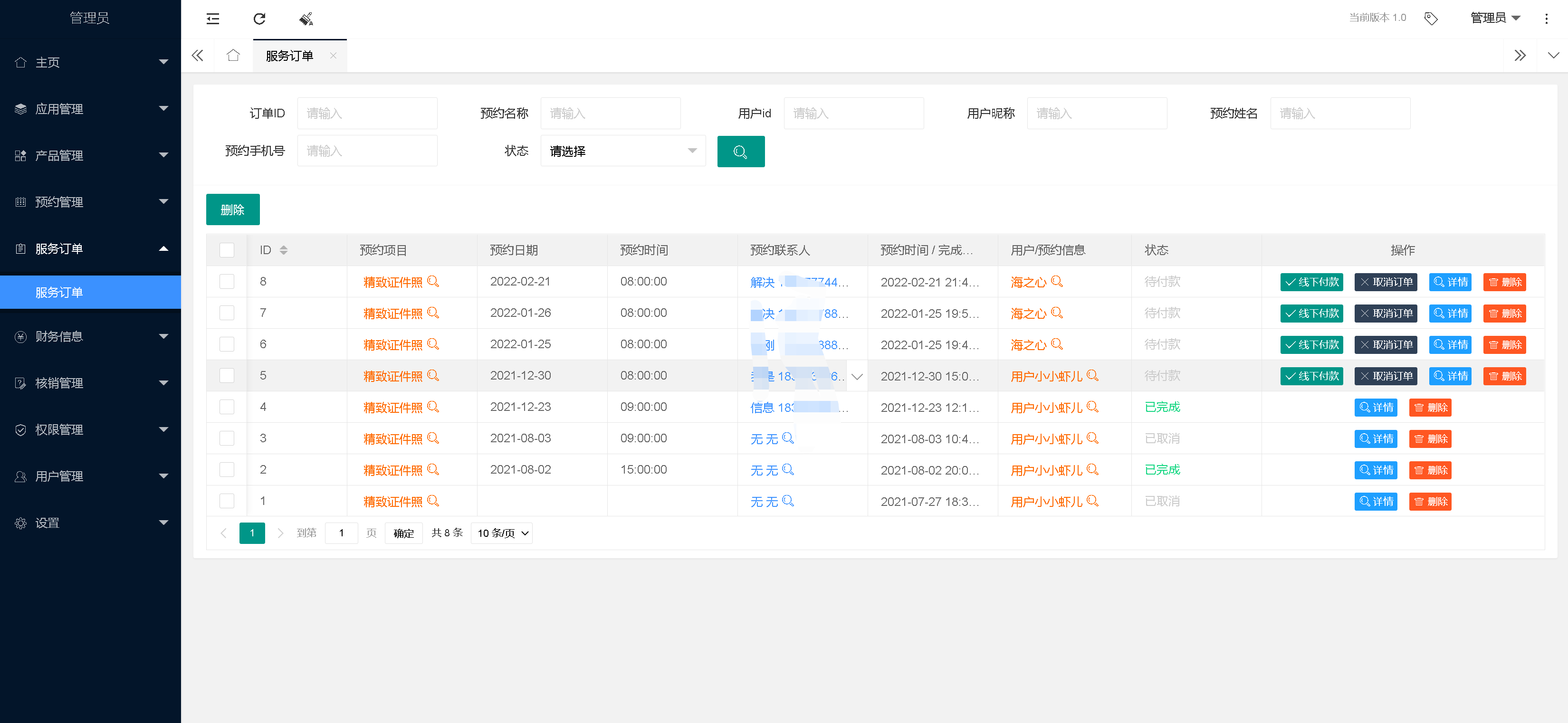Check the checkbox for order ID 7
The width and height of the screenshot is (1568, 723).
click(x=227, y=313)
